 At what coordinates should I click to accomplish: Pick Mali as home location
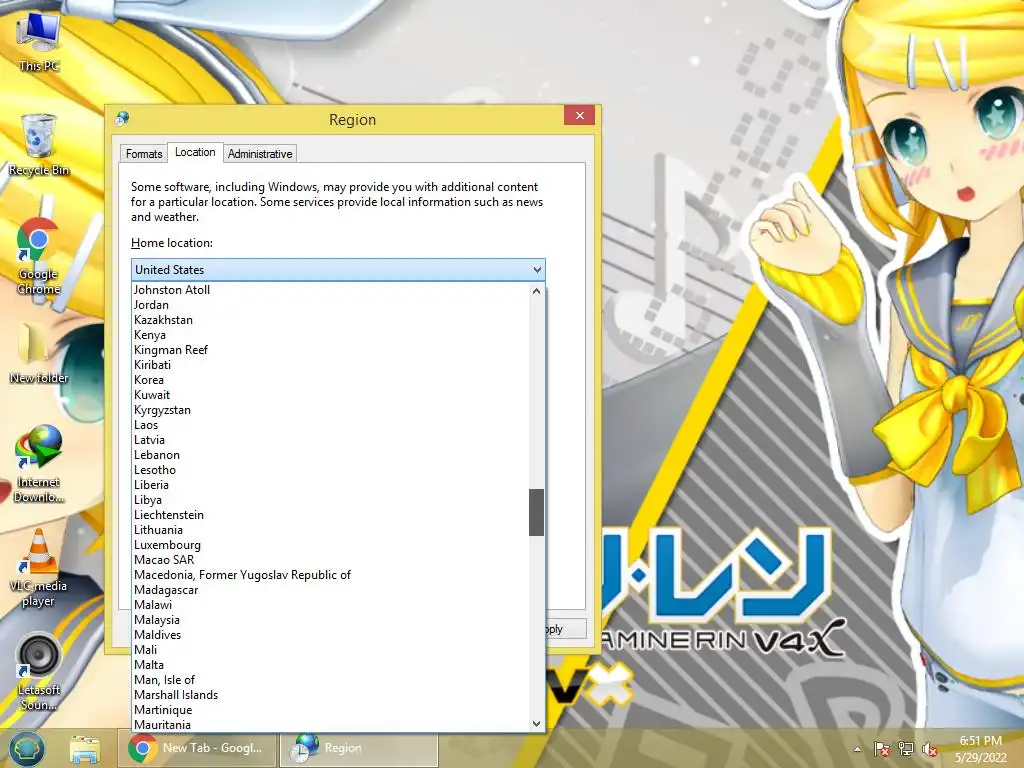[330, 650]
